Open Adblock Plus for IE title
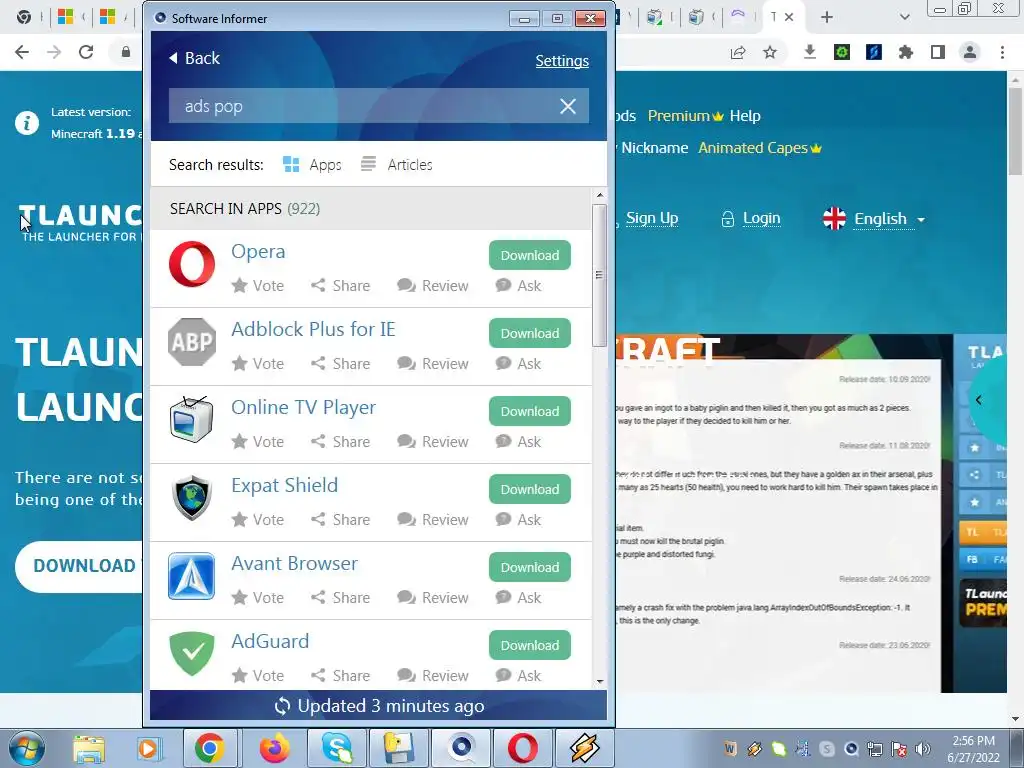 [x=313, y=329]
